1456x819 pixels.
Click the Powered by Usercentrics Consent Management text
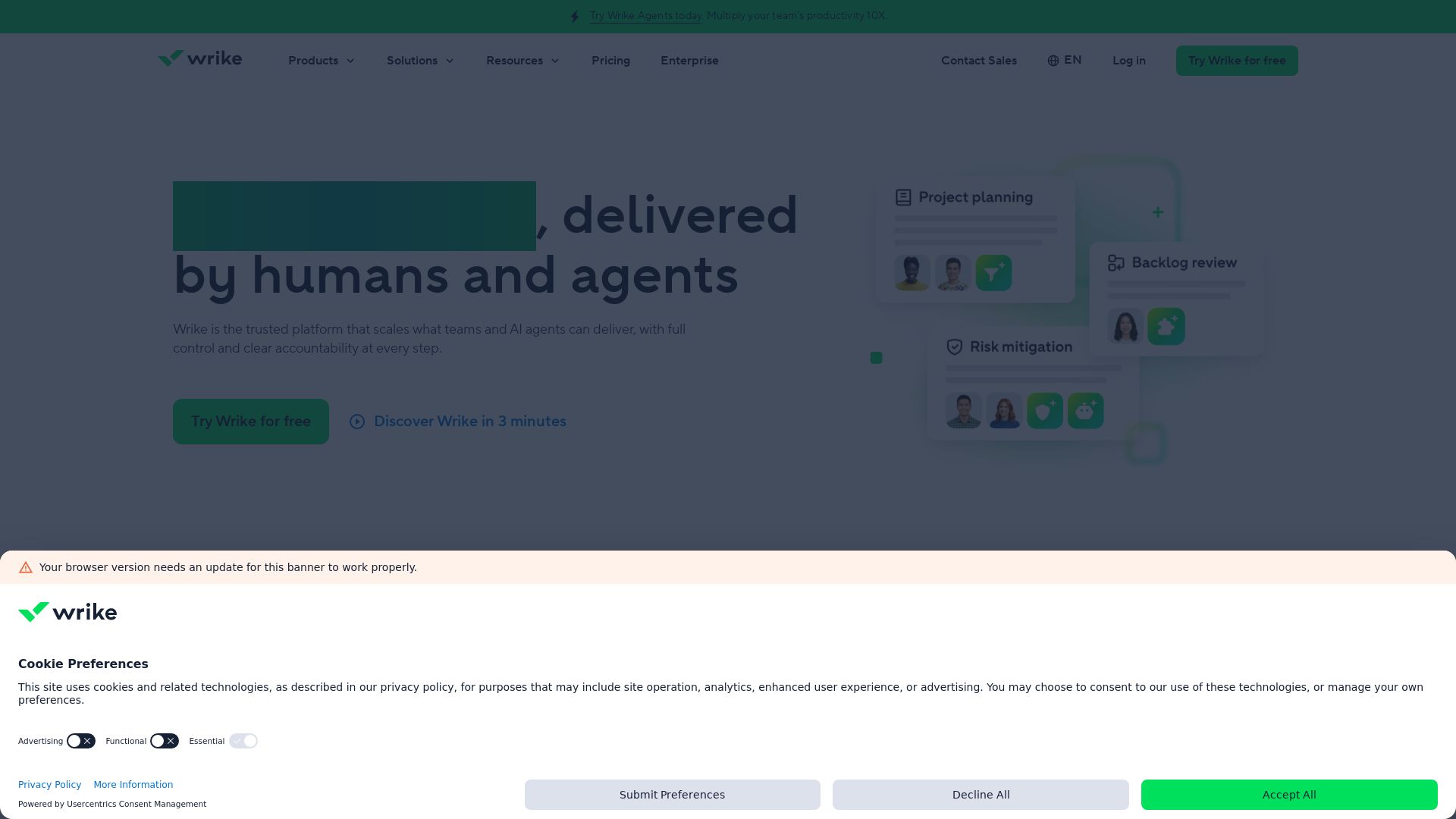pos(112,804)
